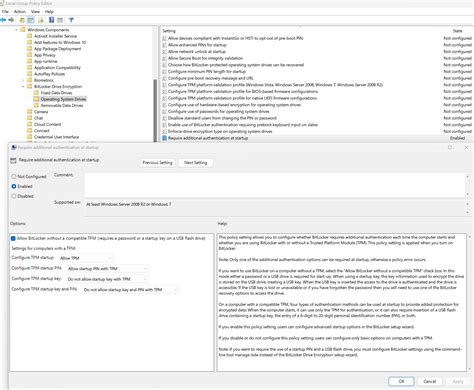Sort the list by the State column header
This screenshot has width=474, height=390.
coord(457,31)
